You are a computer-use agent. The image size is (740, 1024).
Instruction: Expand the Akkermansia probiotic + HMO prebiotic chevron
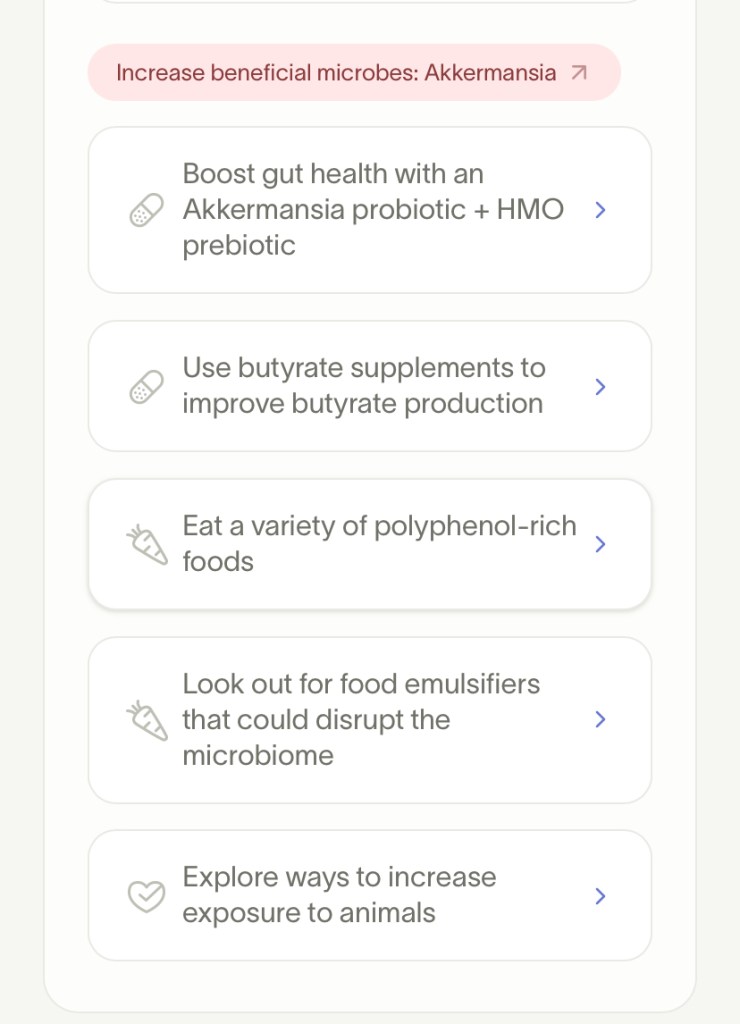[600, 210]
